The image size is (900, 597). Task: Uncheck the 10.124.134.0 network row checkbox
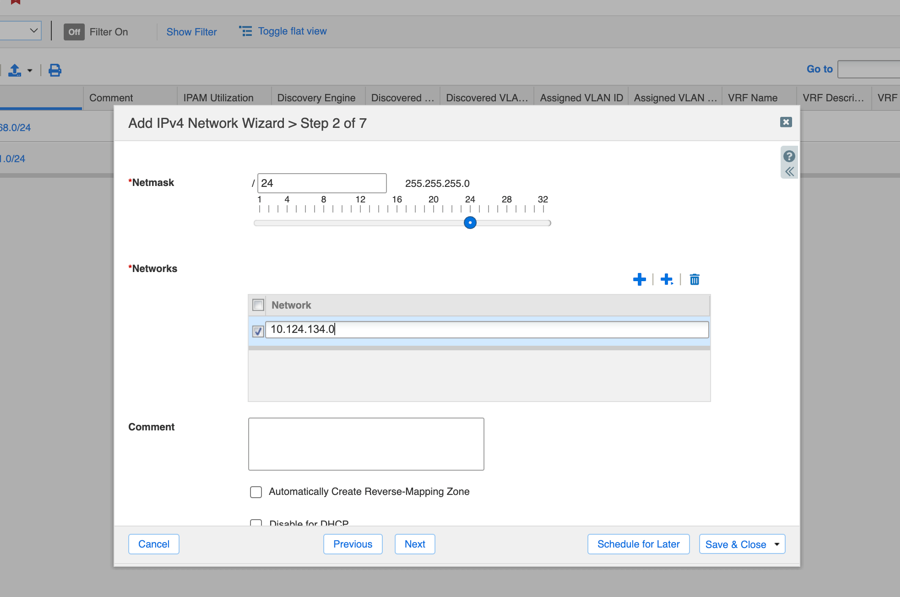pyautogui.click(x=258, y=330)
